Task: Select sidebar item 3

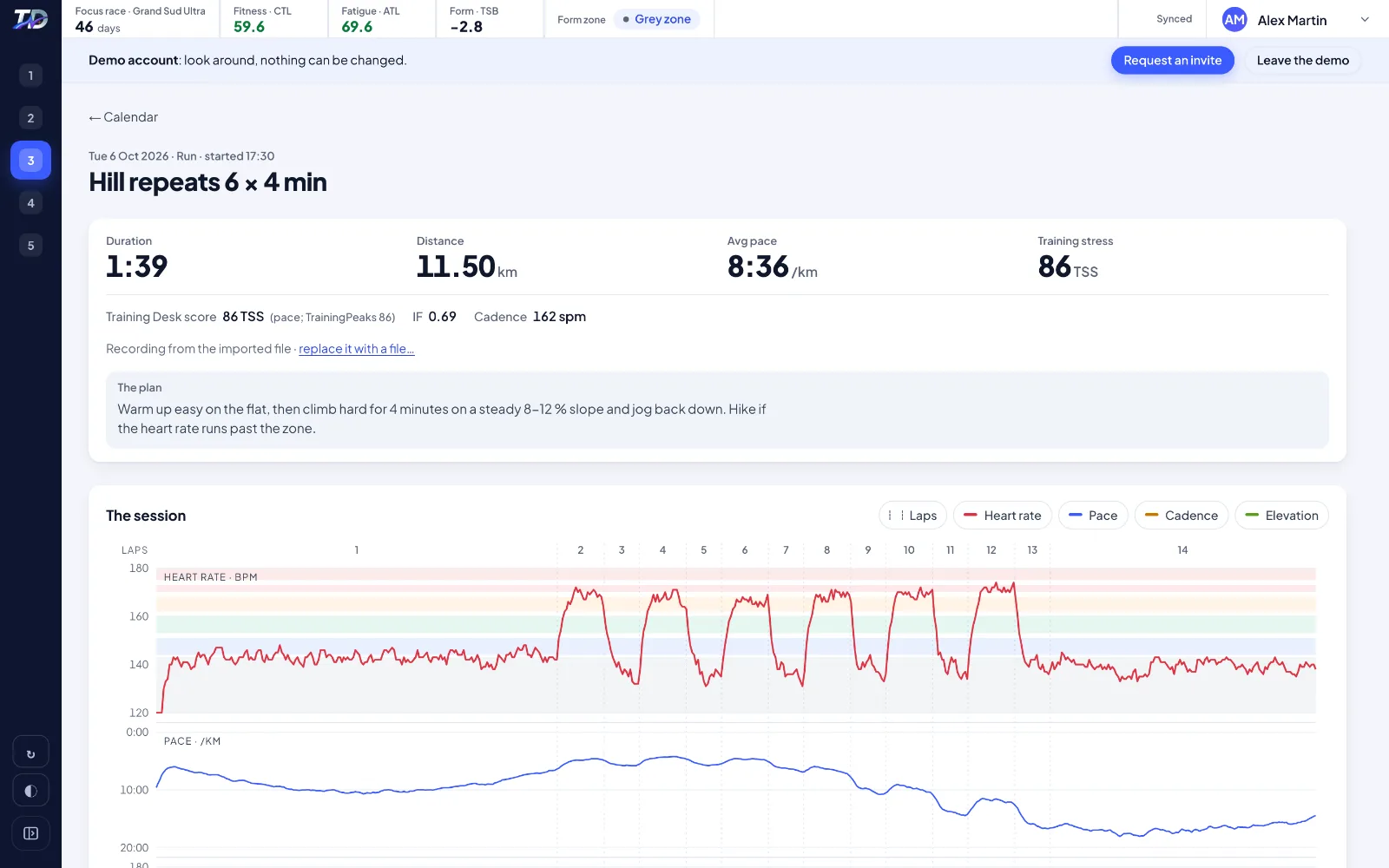Action: [x=30, y=161]
